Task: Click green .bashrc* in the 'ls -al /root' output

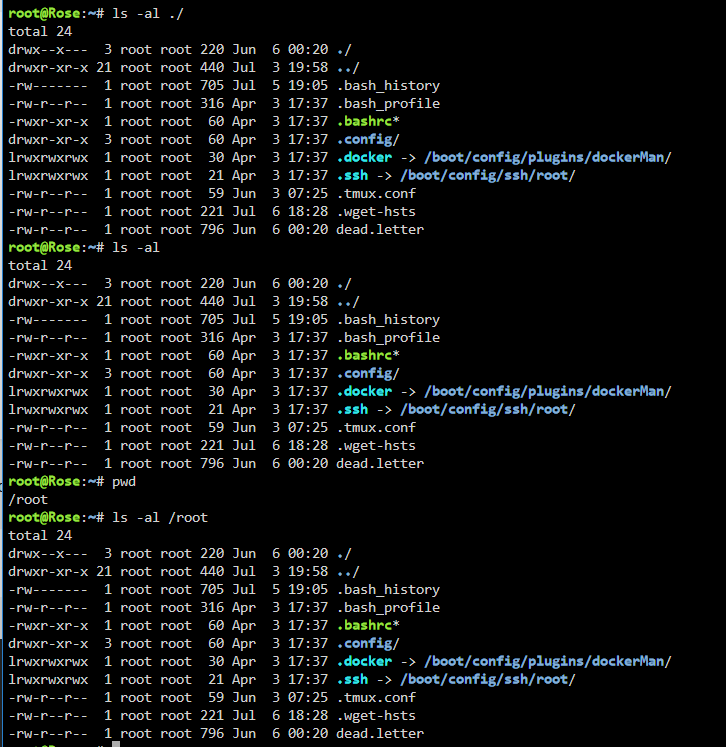Action: (368, 626)
